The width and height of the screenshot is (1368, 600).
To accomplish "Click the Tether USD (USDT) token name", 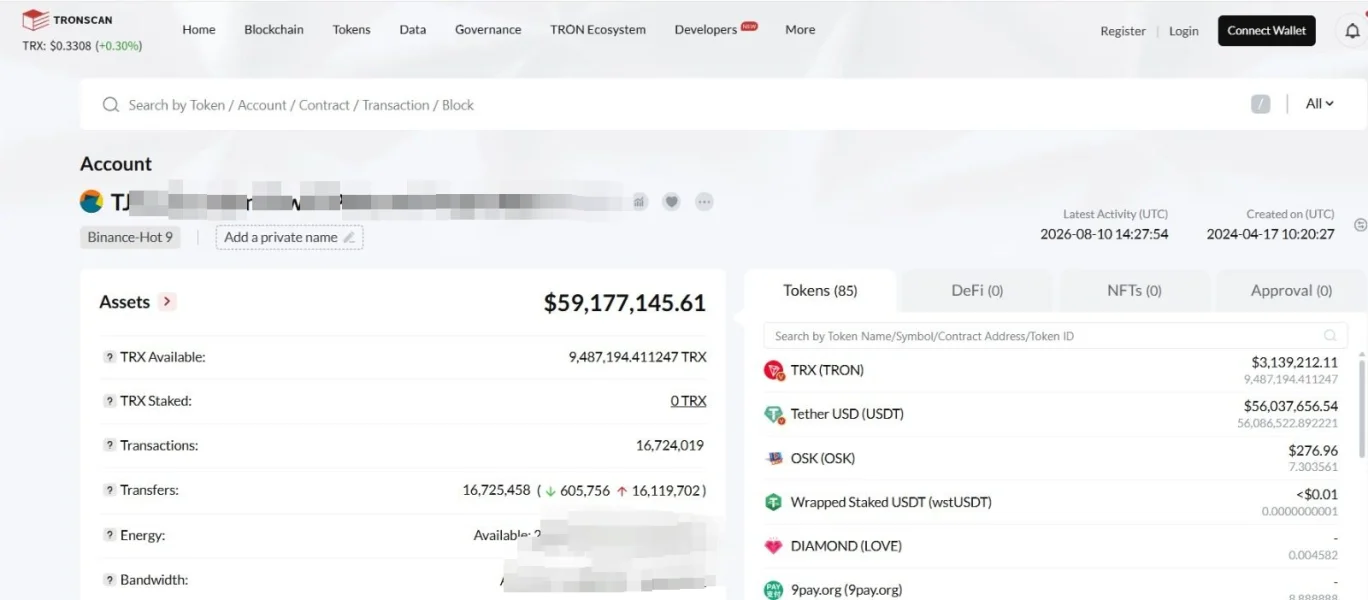I will coord(847,414).
